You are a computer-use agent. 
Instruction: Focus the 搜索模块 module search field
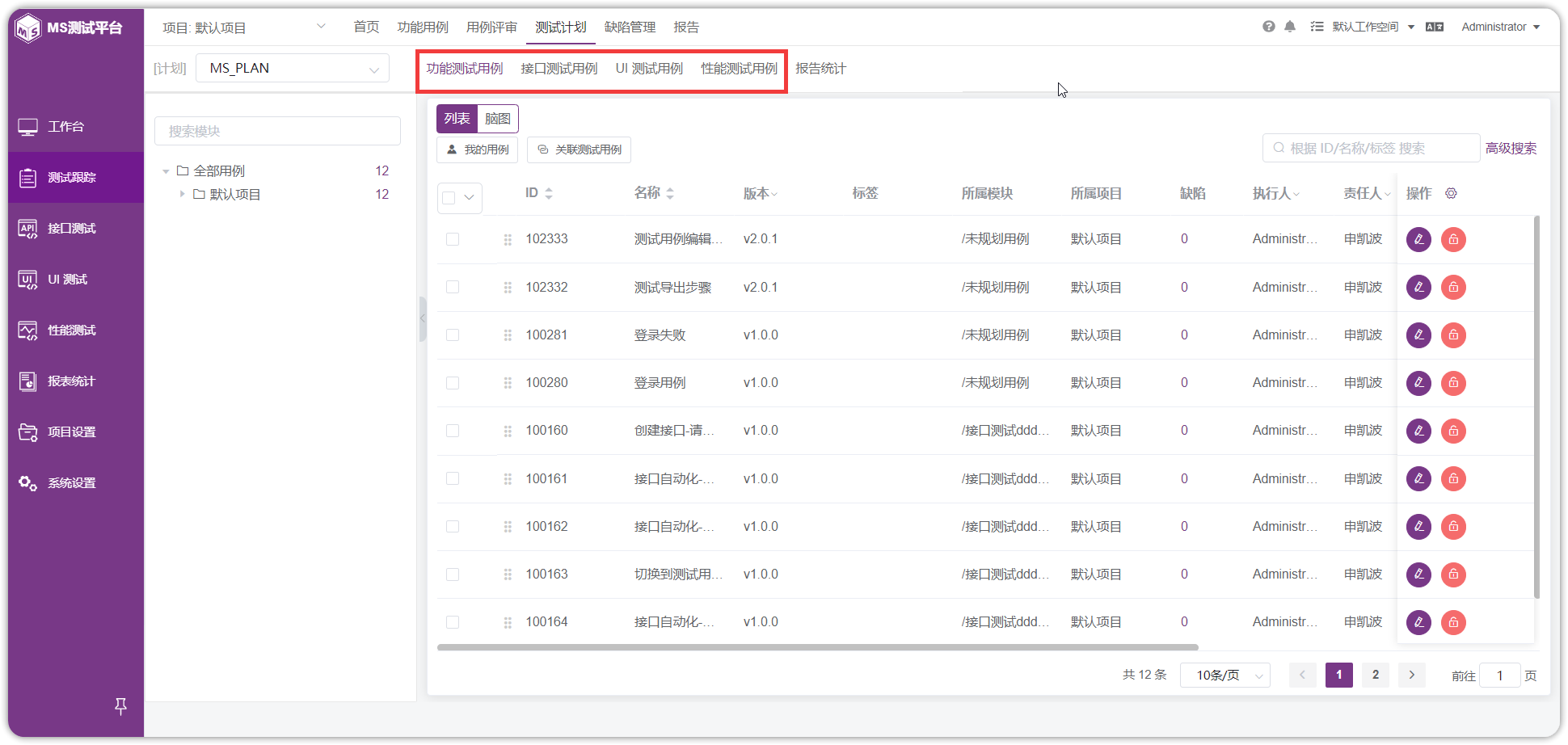click(x=277, y=131)
